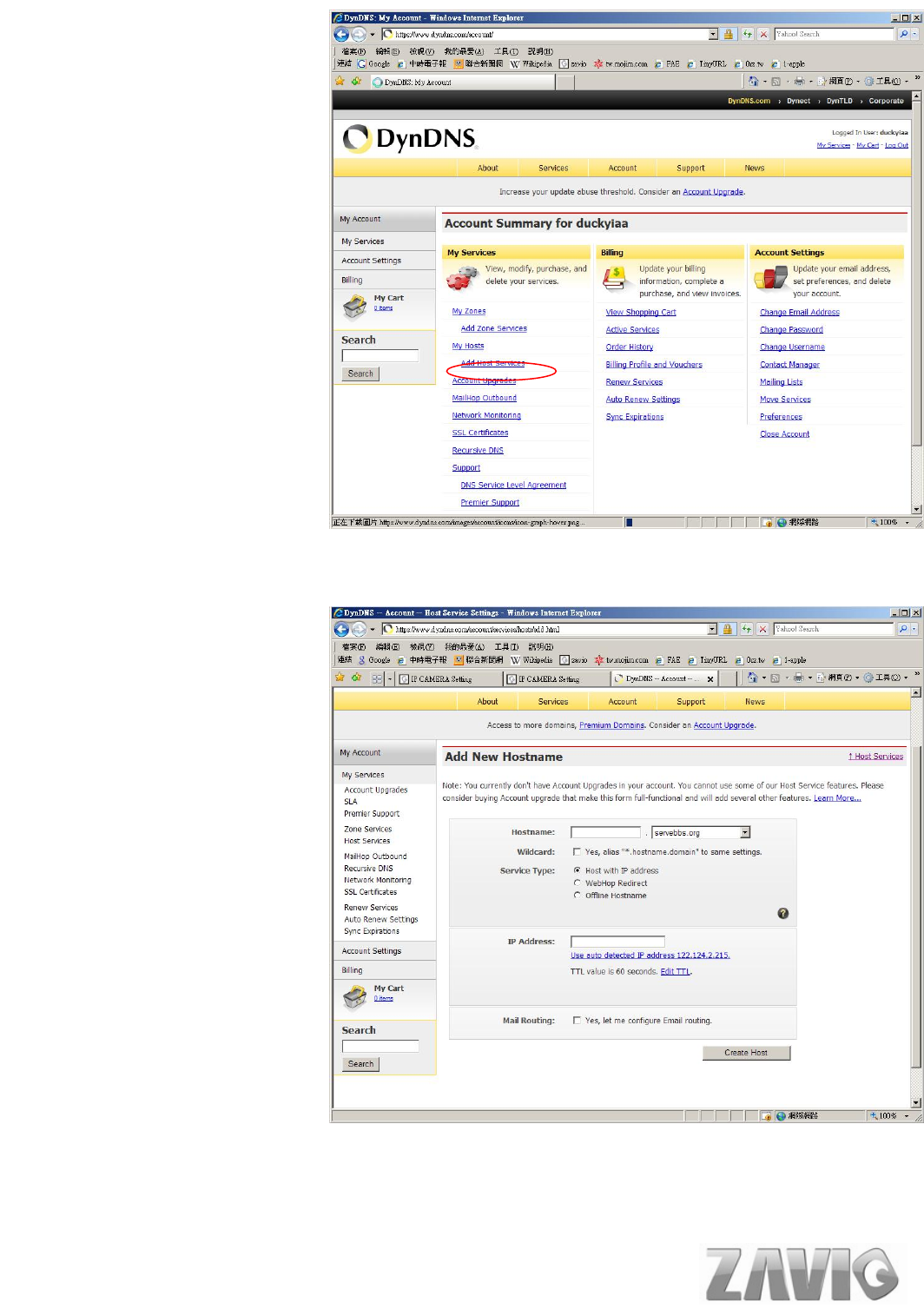
Task: Click Refresh icon in Host Service Settings window
Action: [746, 629]
